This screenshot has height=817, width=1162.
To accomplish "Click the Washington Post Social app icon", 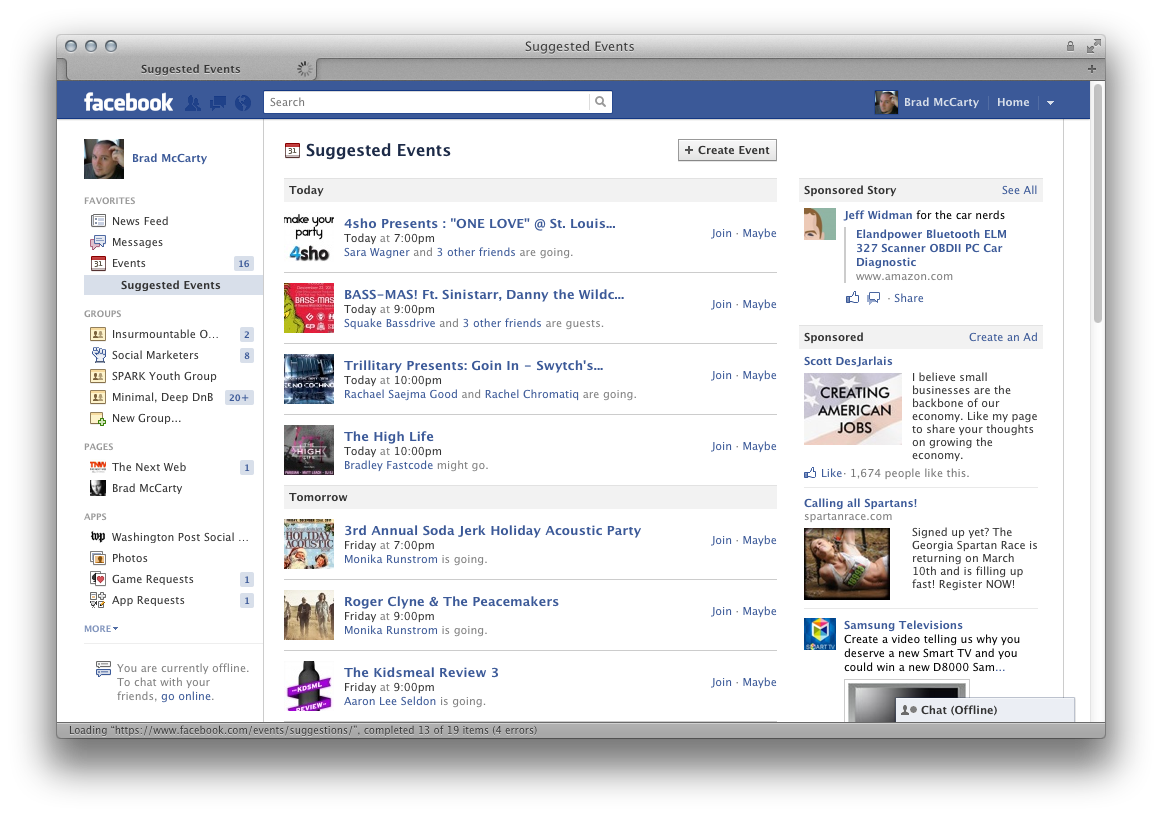I will tap(98, 537).
